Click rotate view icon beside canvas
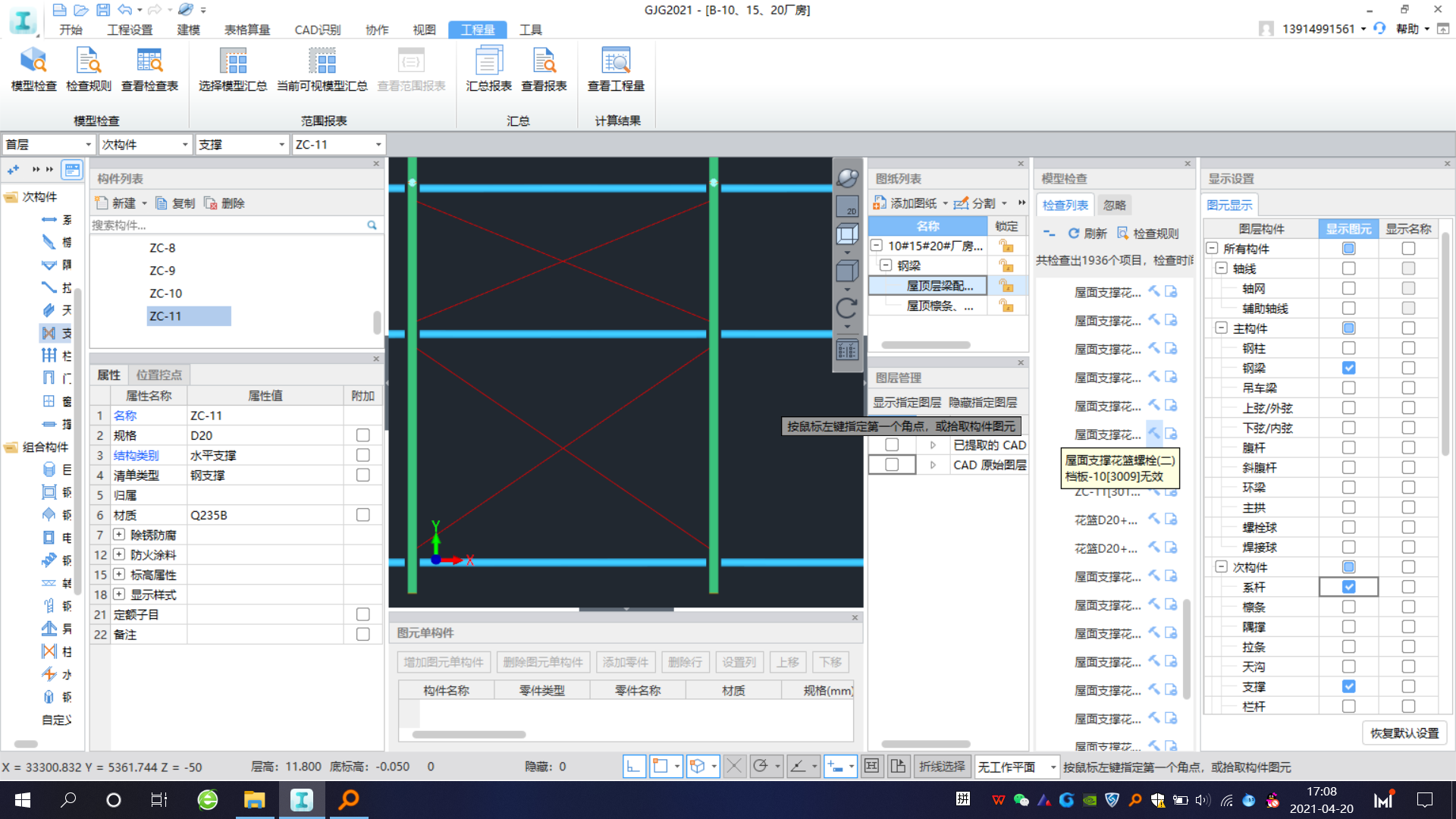This screenshot has width=1456, height=819. coord(847,308)
